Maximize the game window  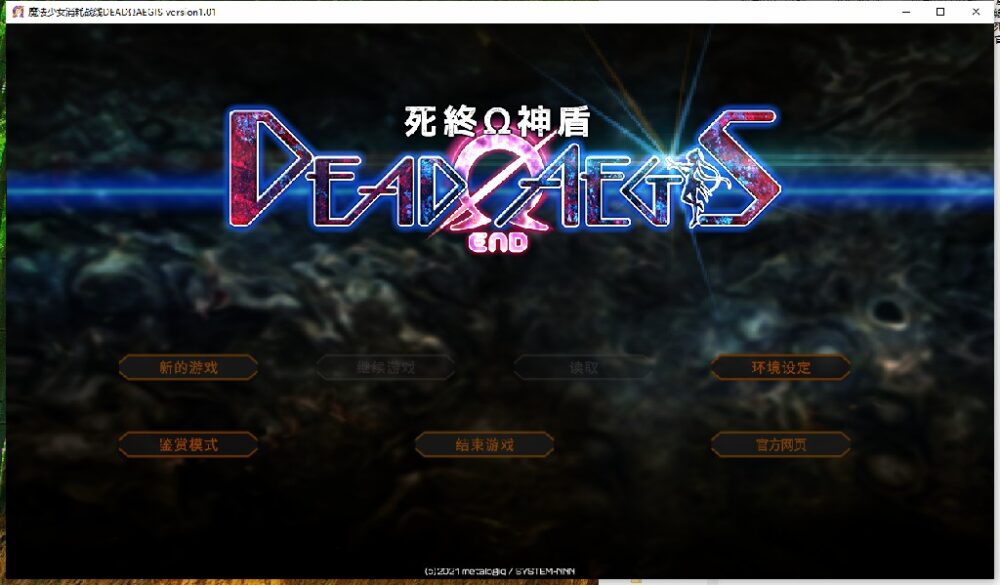940,11
